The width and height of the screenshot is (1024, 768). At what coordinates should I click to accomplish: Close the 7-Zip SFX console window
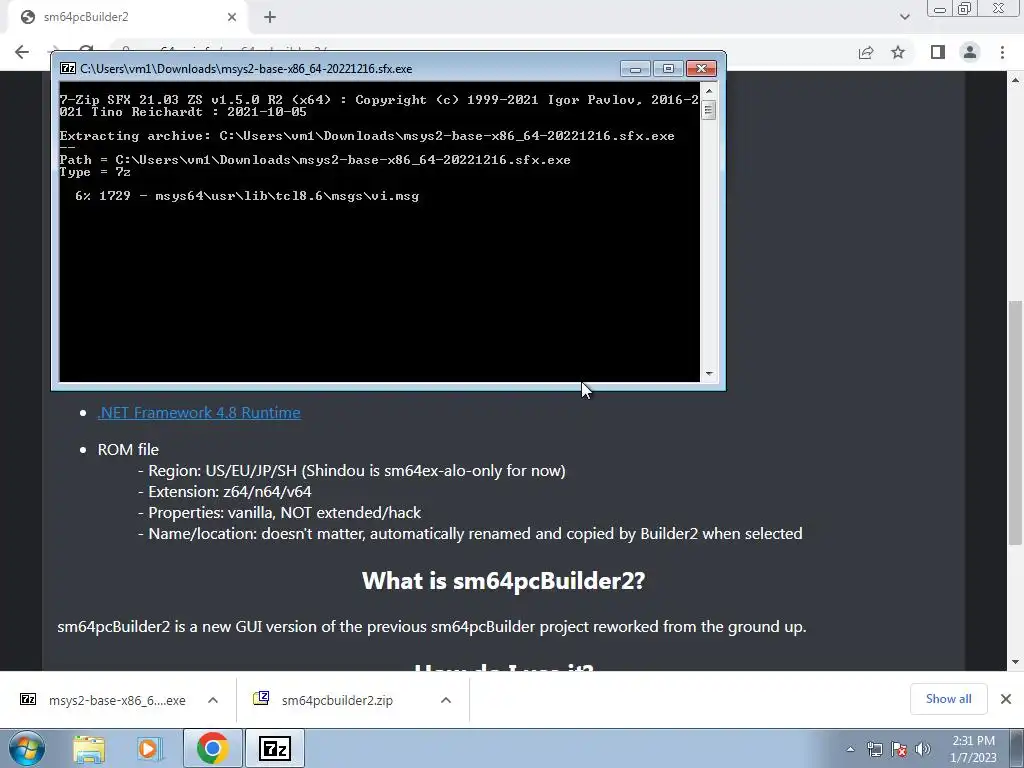pos(701,69)
